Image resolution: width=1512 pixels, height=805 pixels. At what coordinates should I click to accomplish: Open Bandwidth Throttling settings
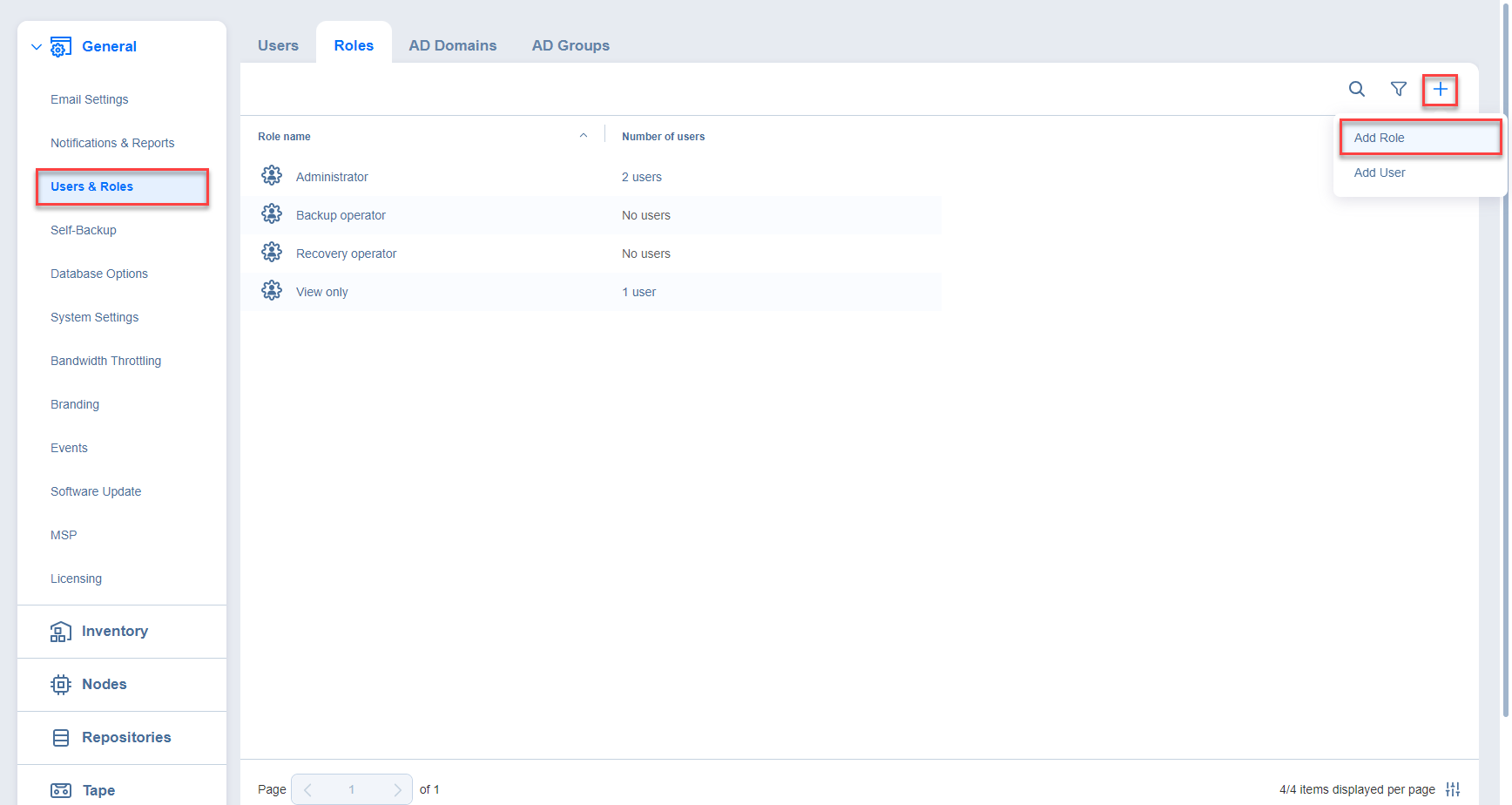tap(105, 361)
